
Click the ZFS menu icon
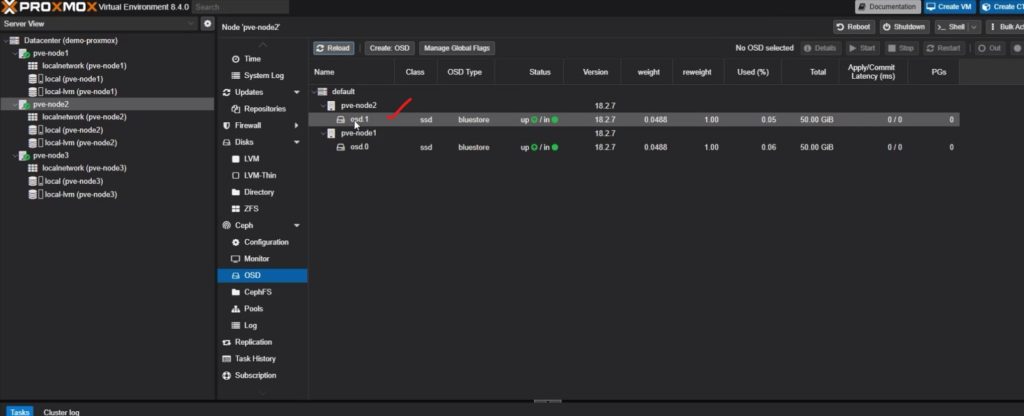click(236, 209)
